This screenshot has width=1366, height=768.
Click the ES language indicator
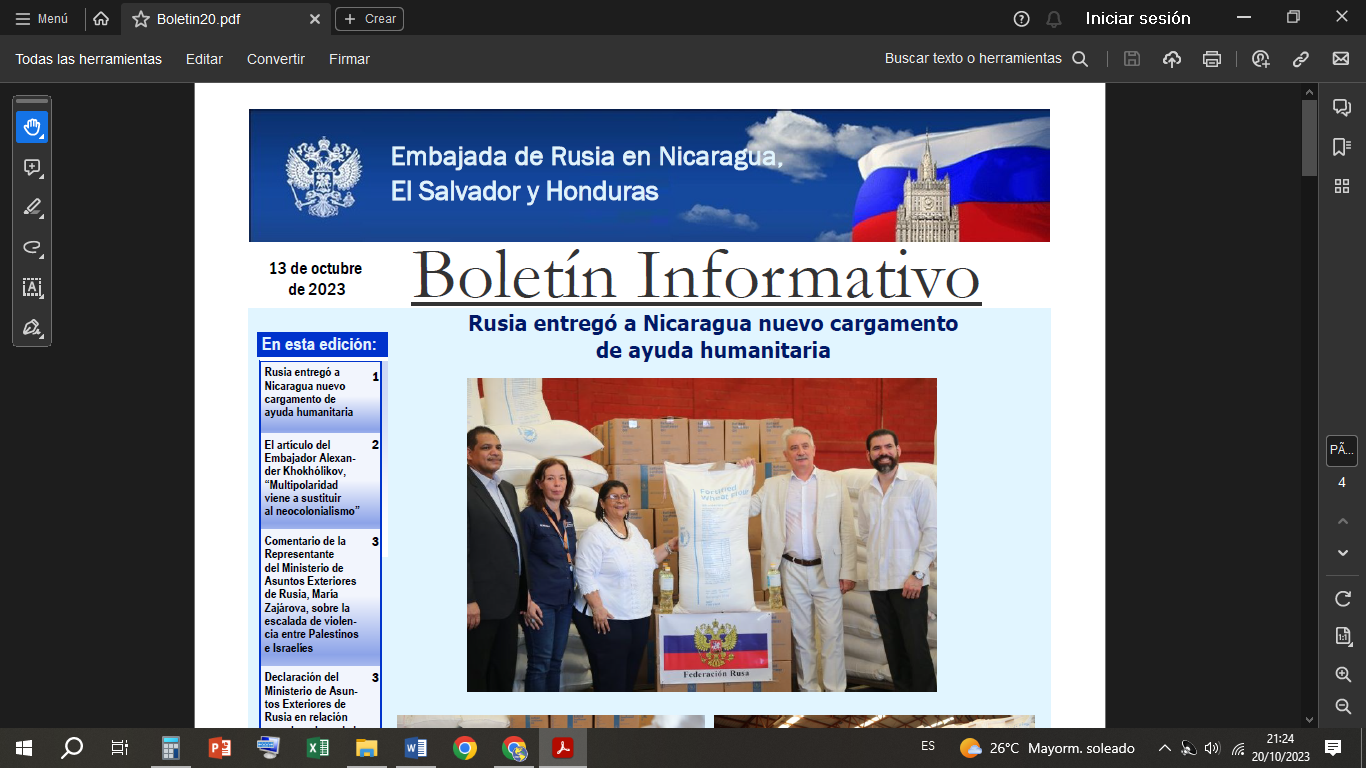click(x=928, y=747)
